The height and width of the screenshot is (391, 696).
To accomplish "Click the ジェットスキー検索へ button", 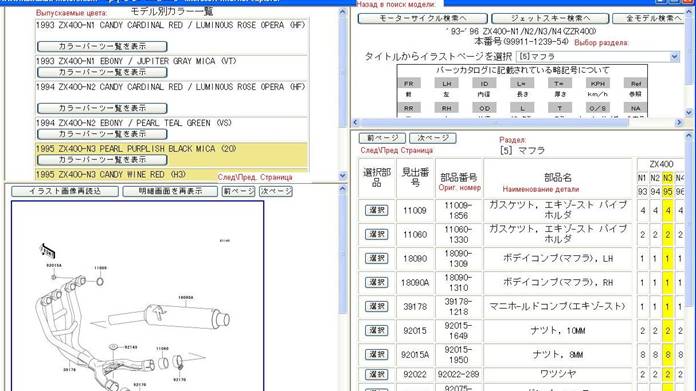I will point(550,18).
